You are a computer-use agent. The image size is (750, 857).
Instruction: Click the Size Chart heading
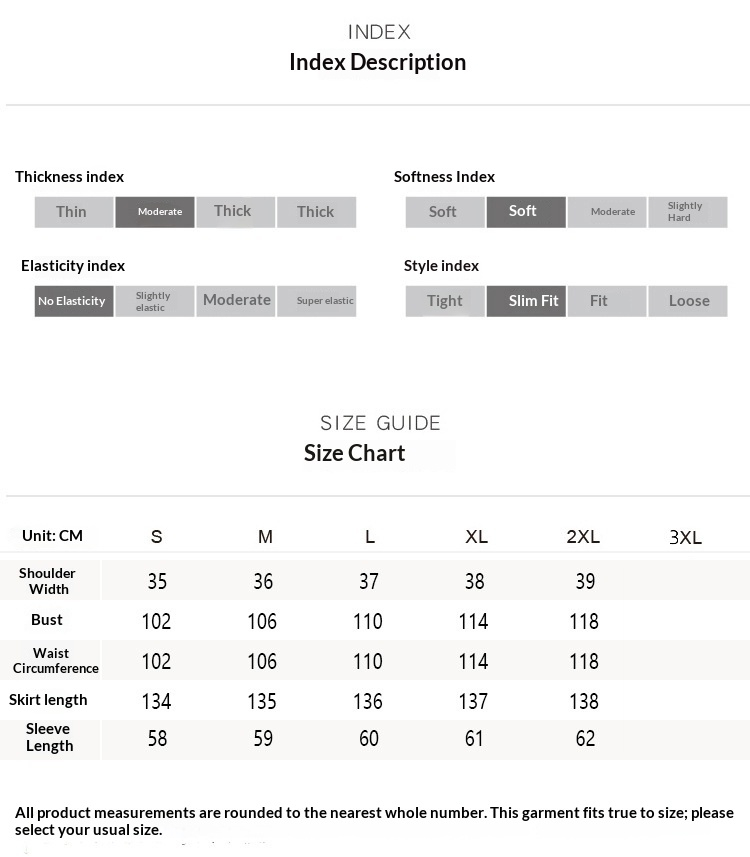(355, 453)
